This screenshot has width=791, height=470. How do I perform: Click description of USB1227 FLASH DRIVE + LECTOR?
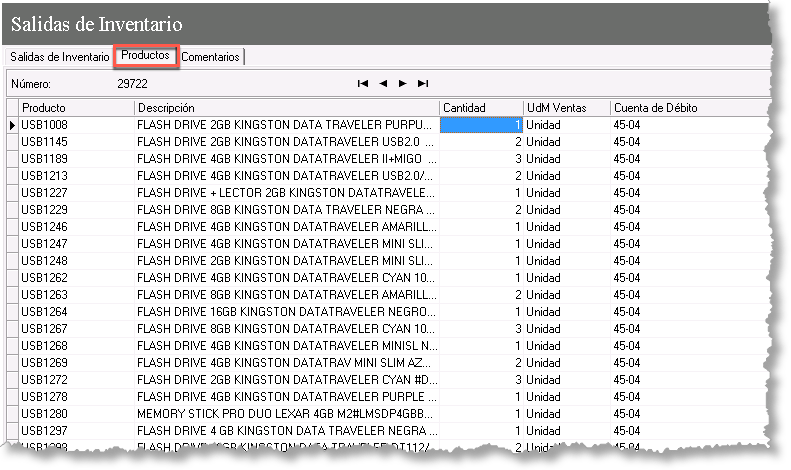[x=286, y=193]
